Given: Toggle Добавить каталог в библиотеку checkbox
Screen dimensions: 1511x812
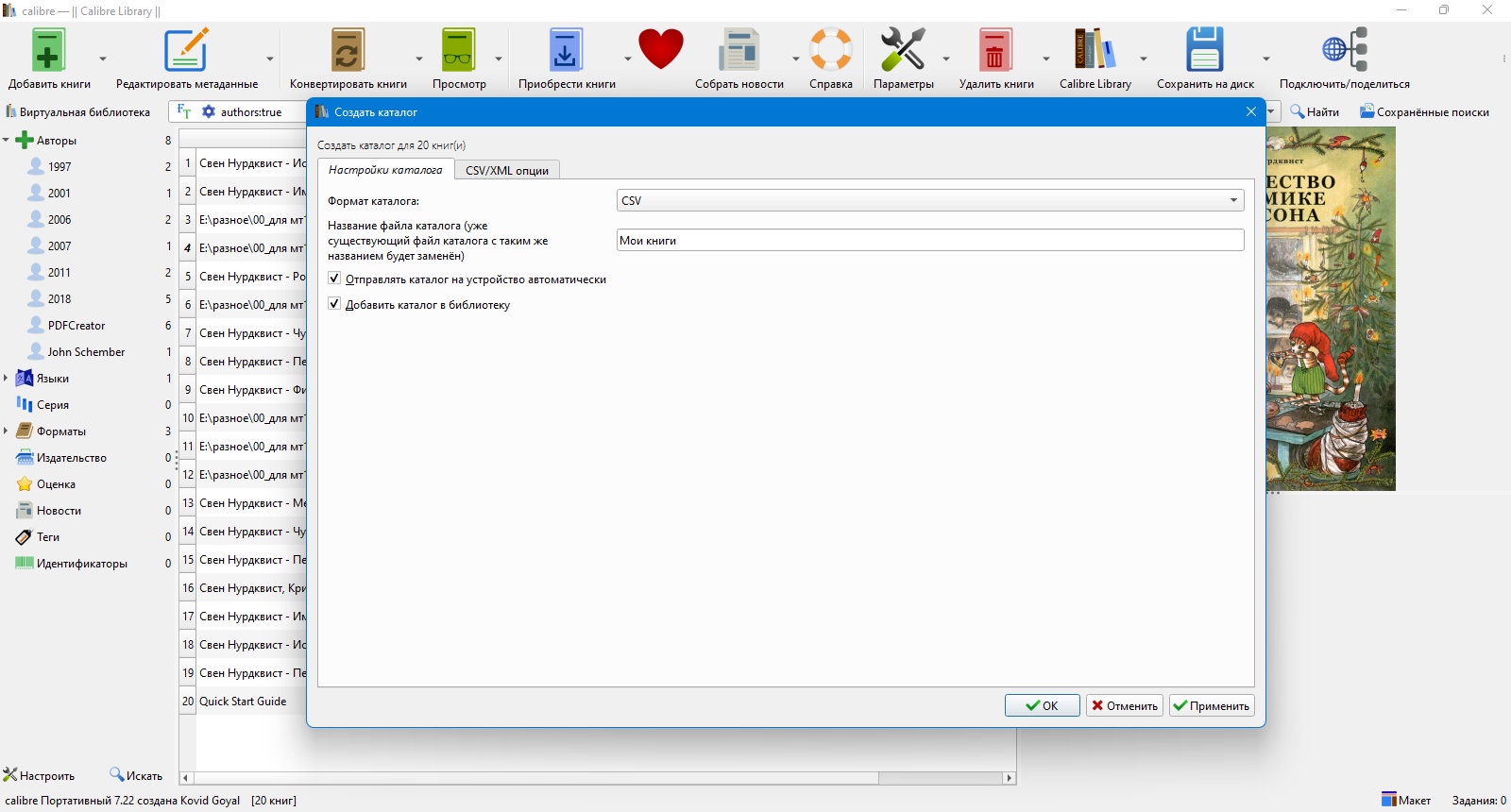Looking at the screenshot, I should click(x=334, y=304).
